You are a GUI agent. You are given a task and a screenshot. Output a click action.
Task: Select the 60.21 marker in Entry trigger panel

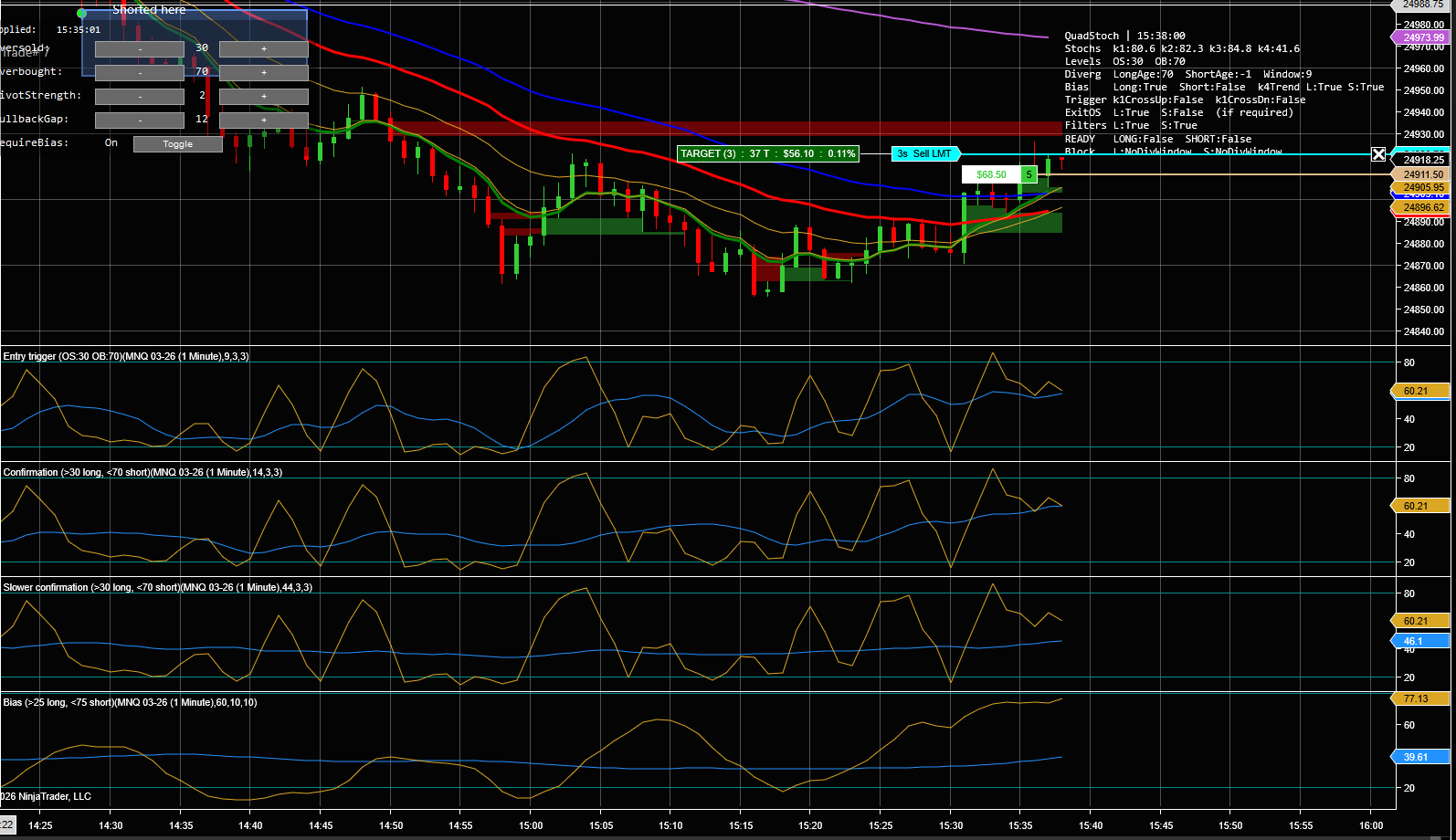1420,391
